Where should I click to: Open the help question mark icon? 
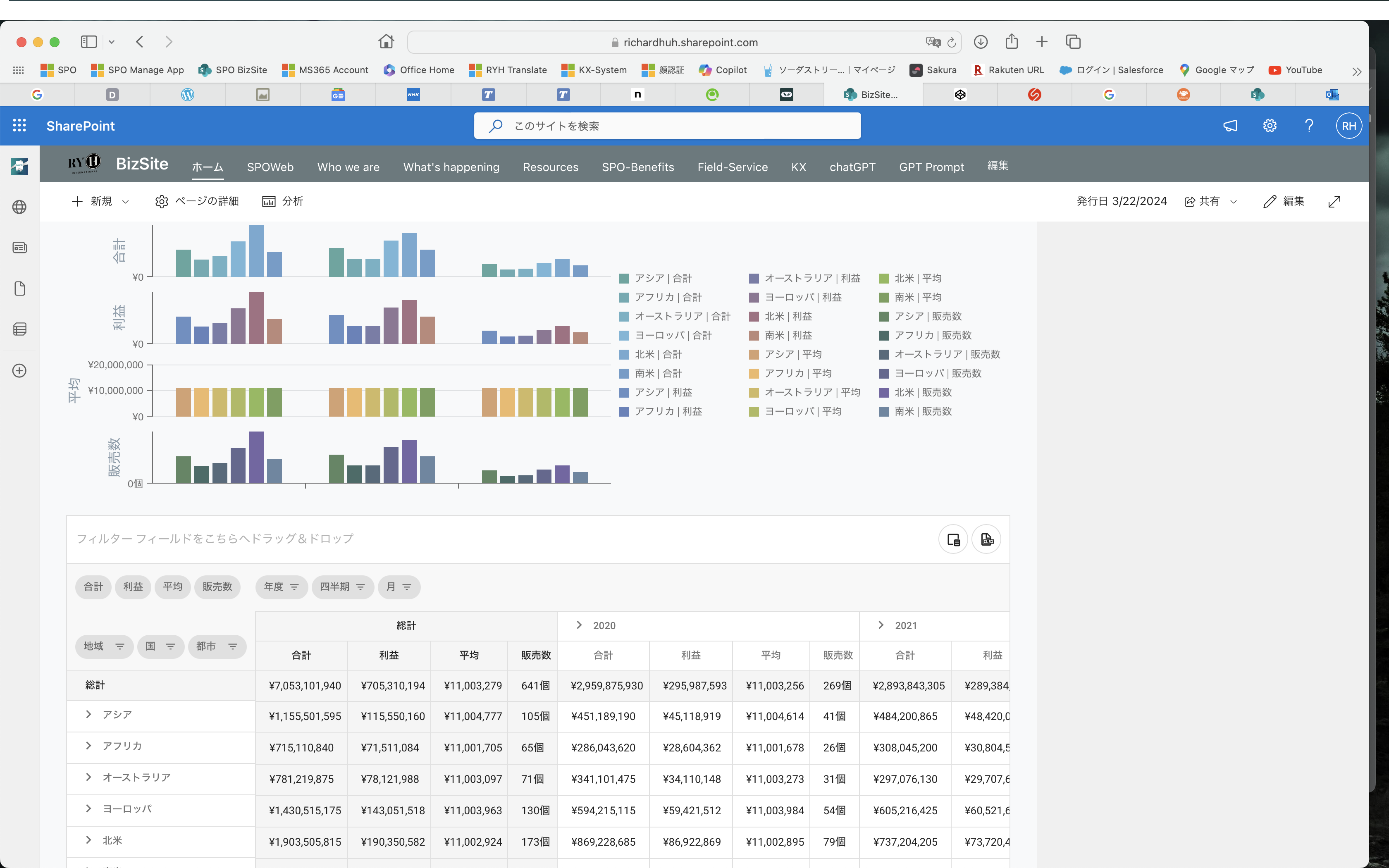click(x=1309, y=126)
